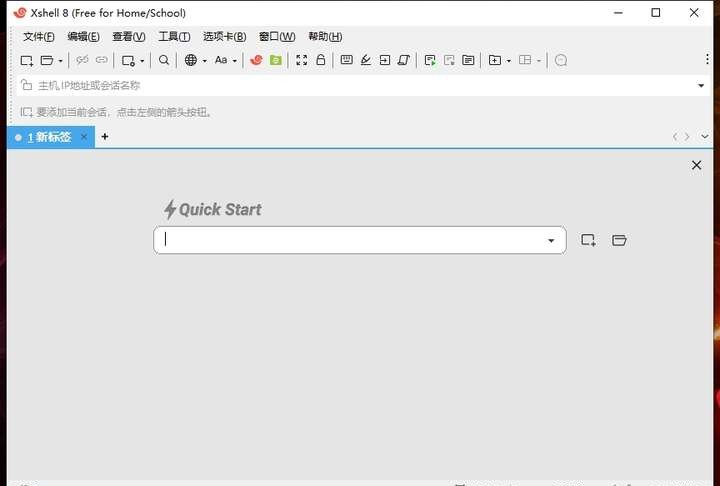The image size is (720, 486).
Task: Toggle full screen mode icon
Action: [302, 60]
